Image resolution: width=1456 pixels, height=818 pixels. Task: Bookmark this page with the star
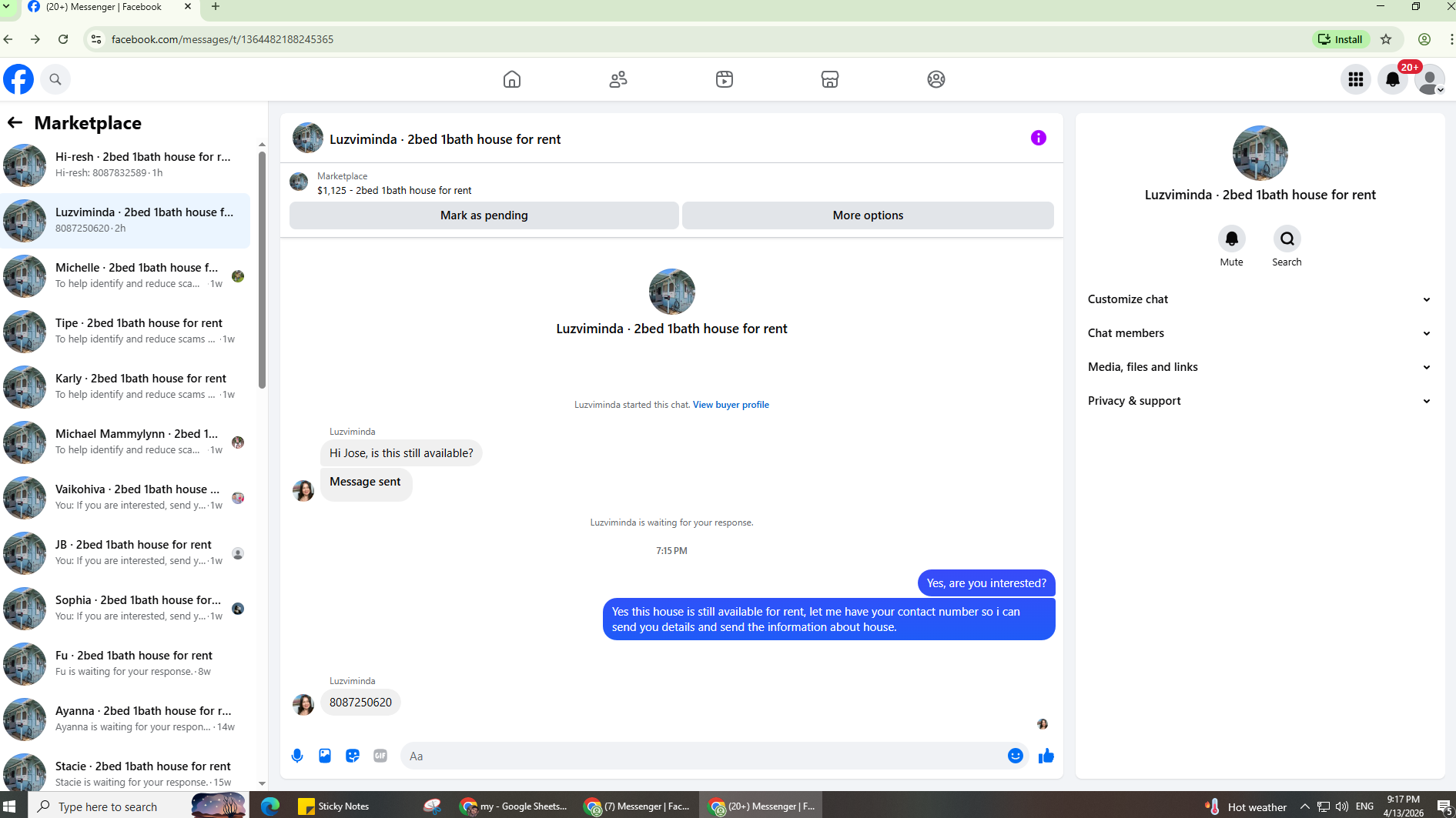coord(1386,39)
